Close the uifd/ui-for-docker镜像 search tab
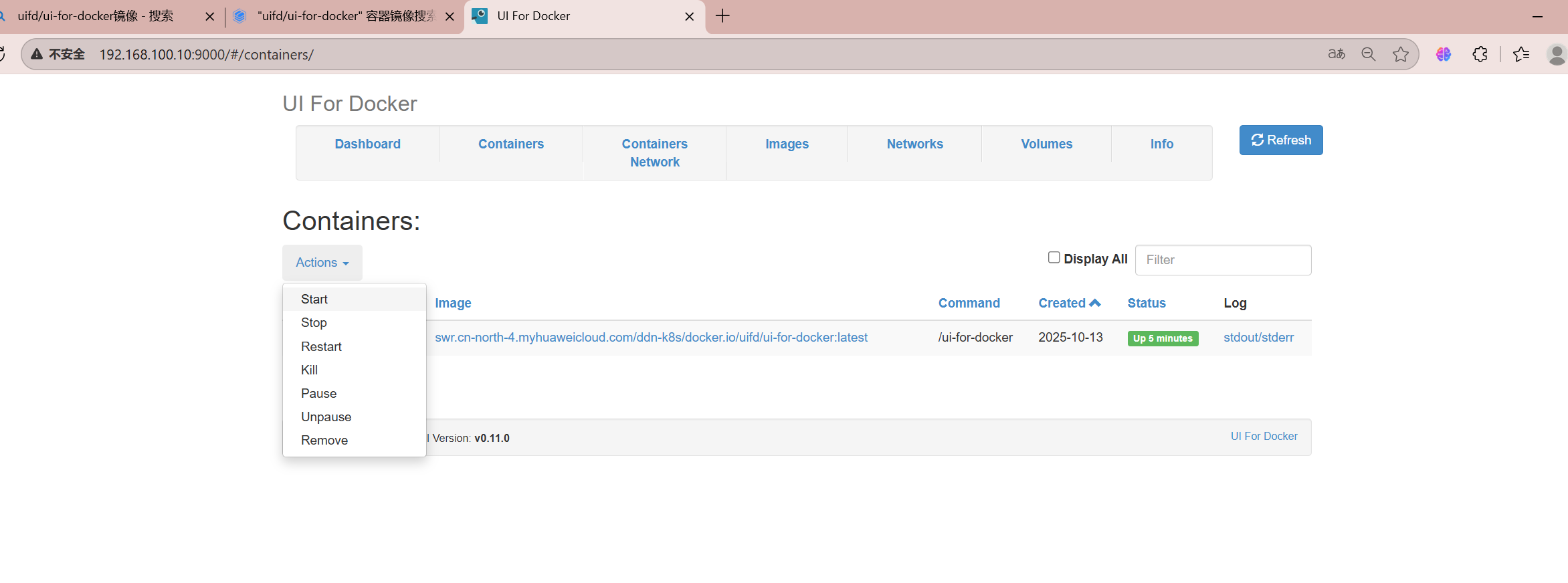Screen dimensions: 1568x583 (x=209, y=17)
